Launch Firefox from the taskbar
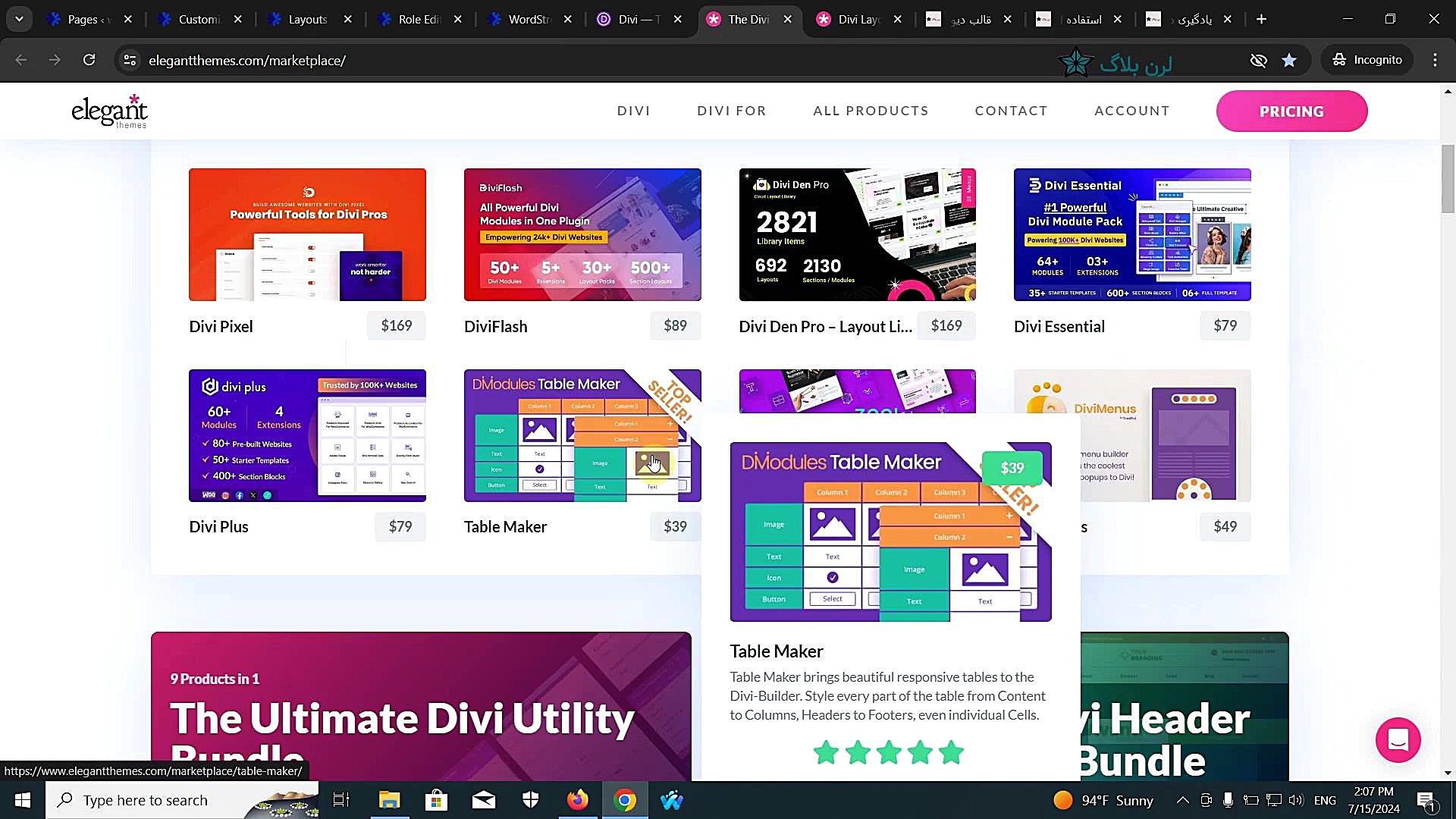 (578, 800)
